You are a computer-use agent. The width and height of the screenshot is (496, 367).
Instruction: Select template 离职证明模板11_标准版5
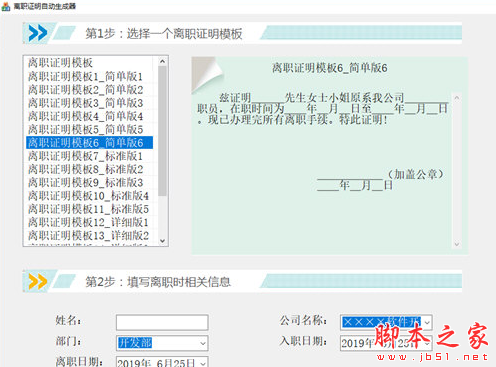tap(89, 209)
